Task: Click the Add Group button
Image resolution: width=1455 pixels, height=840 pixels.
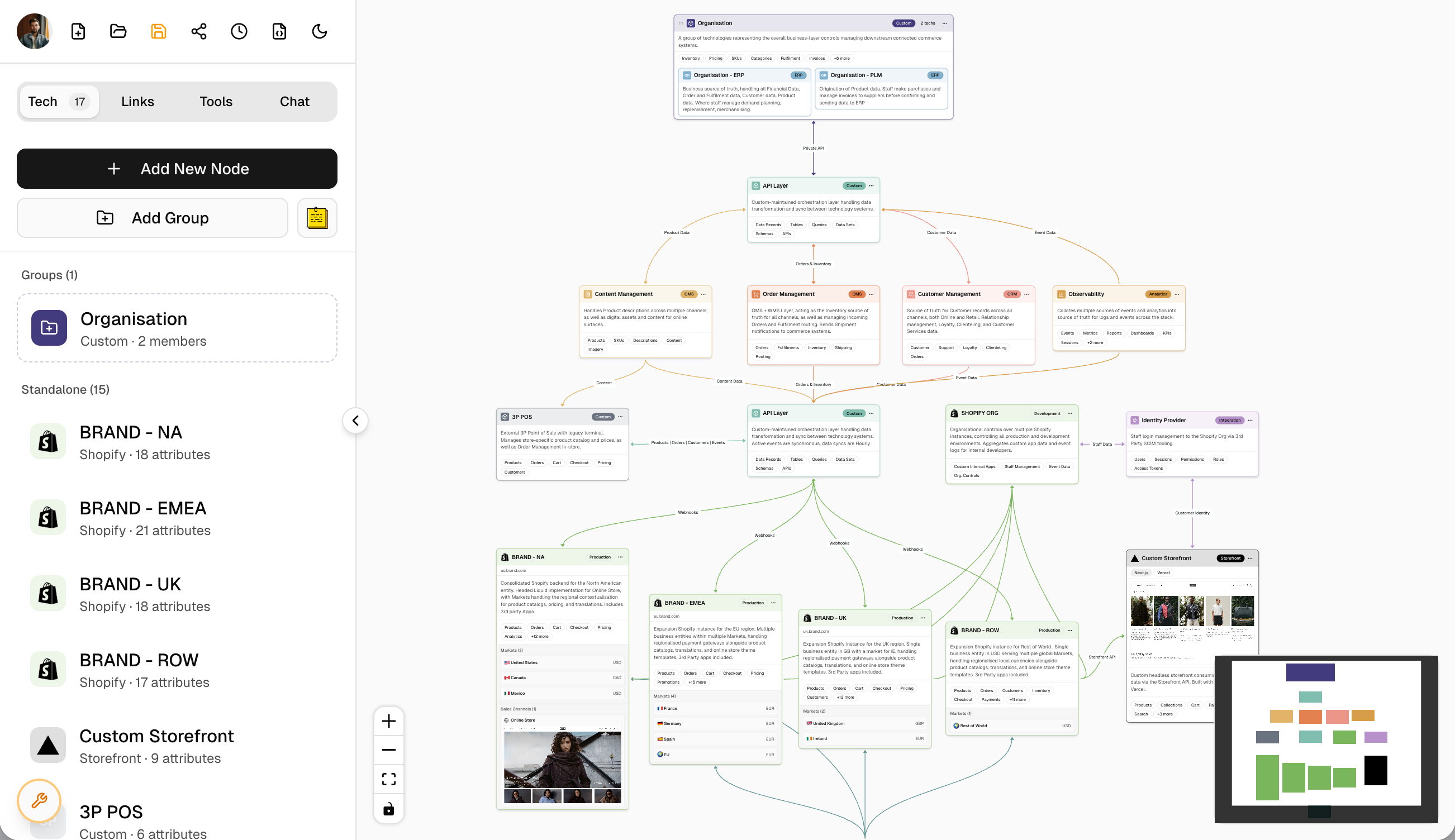Action: 153,217
